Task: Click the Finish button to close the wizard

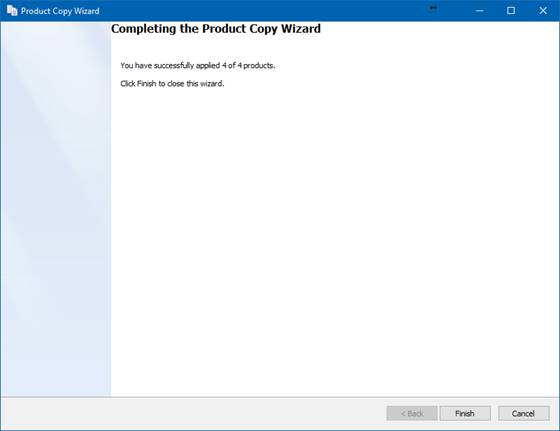Action: 465,413
